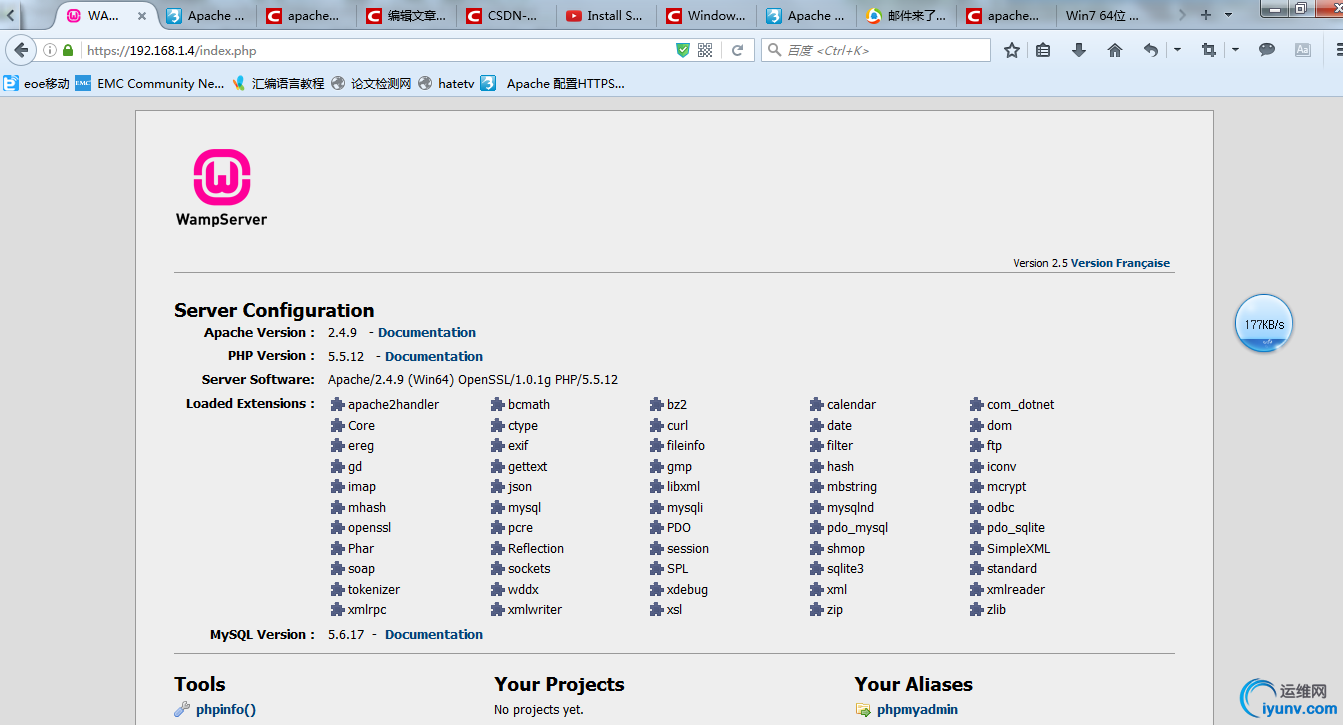
Task: Switch to the Window... tab
Action: [x=706, y=15]
